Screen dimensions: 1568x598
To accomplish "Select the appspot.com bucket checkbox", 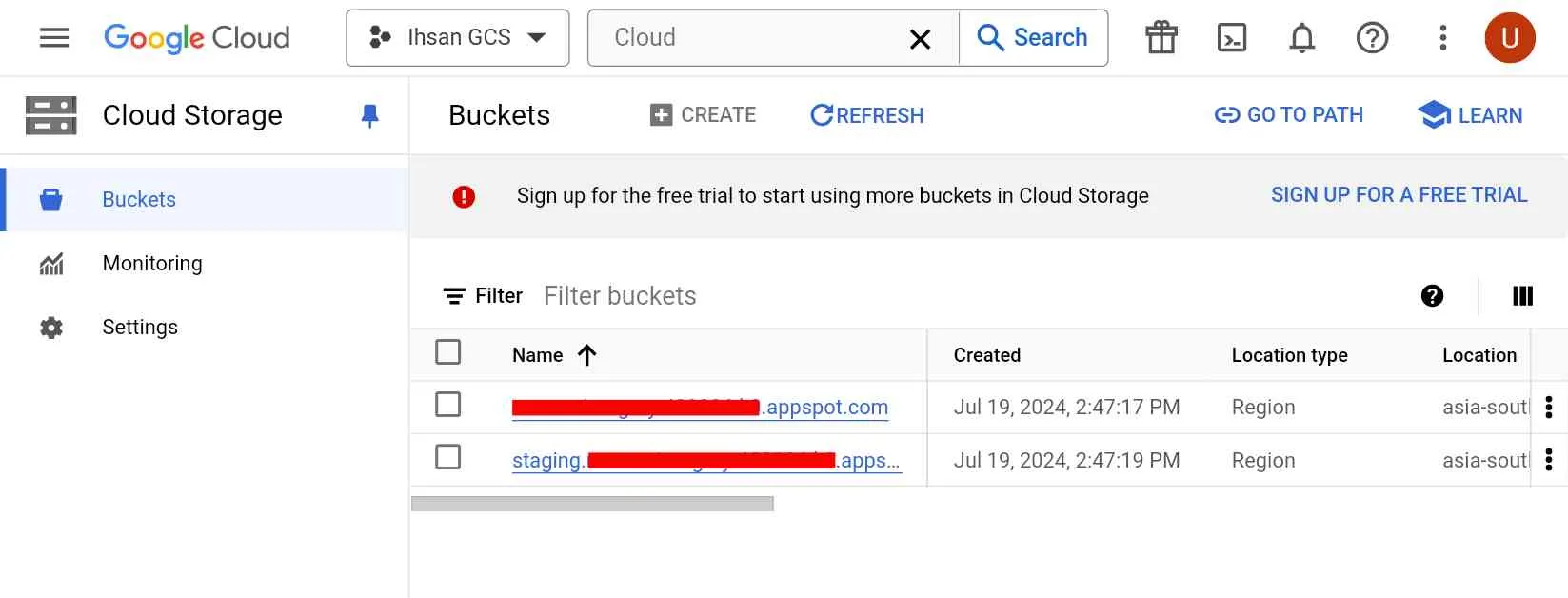I will tap(447, 405).
